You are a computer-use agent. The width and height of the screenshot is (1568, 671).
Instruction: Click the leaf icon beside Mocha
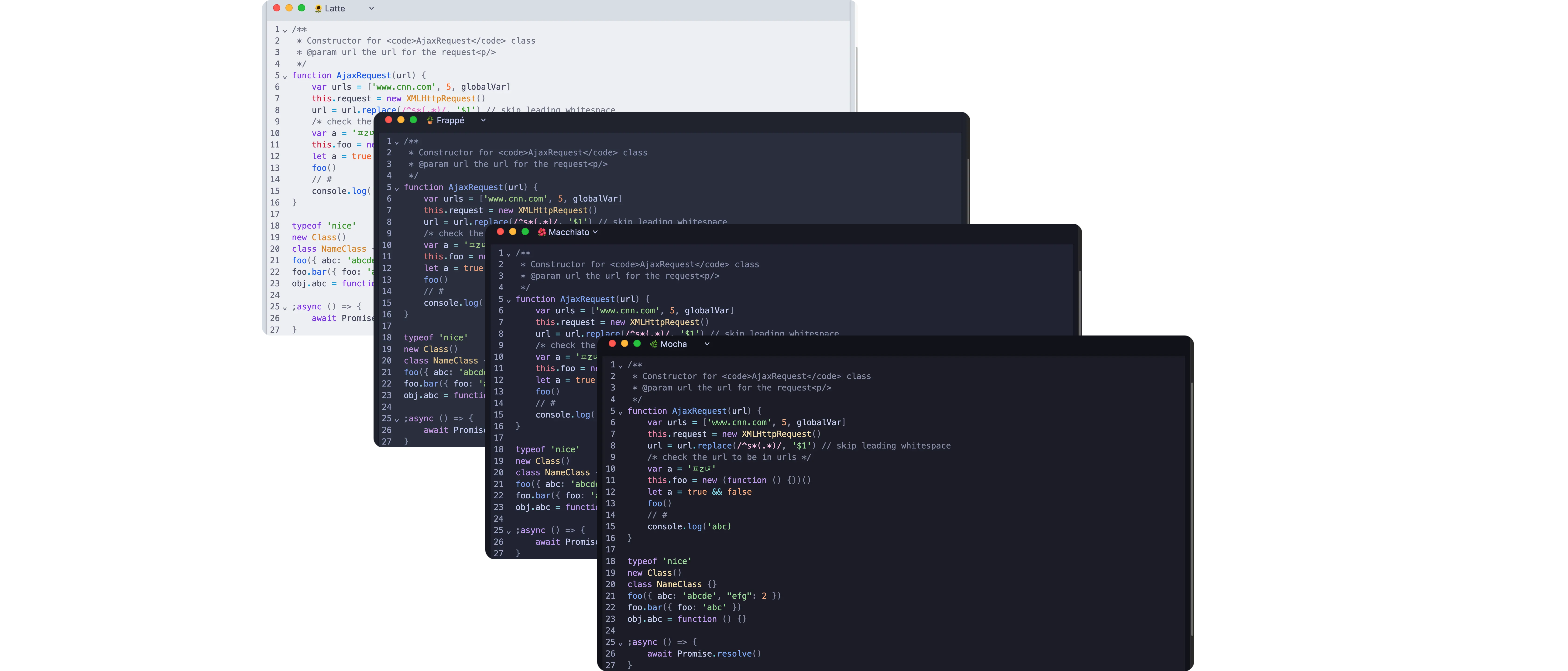[x=654, y=344]
